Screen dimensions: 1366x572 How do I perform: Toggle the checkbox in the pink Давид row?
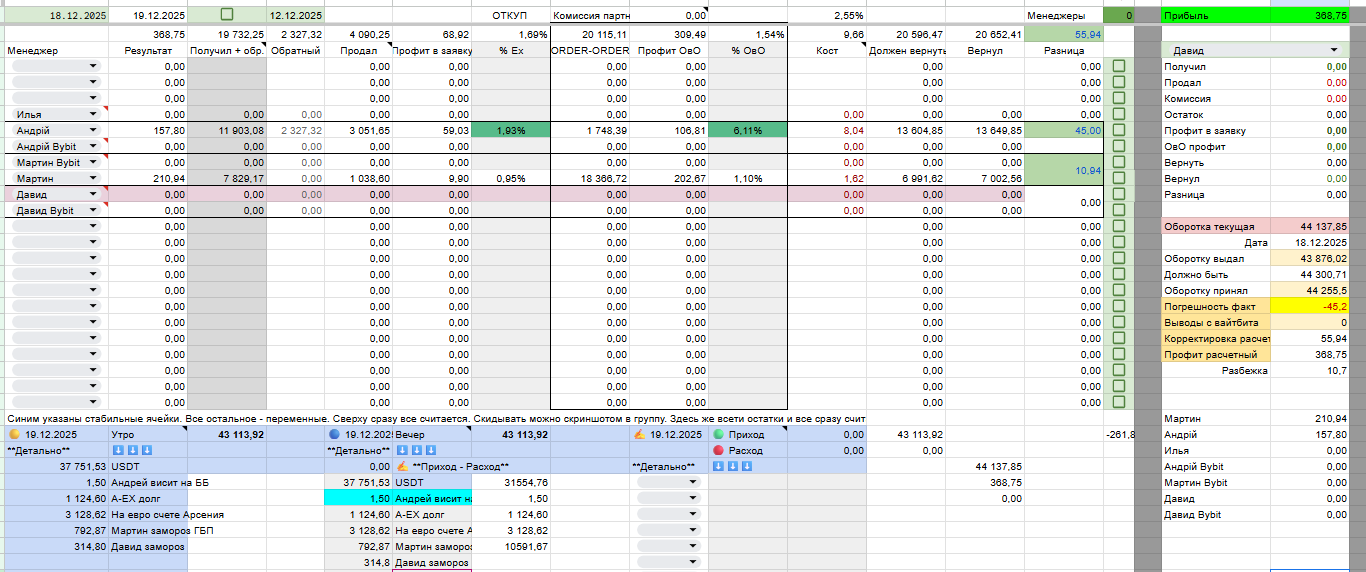(1119, 194)
